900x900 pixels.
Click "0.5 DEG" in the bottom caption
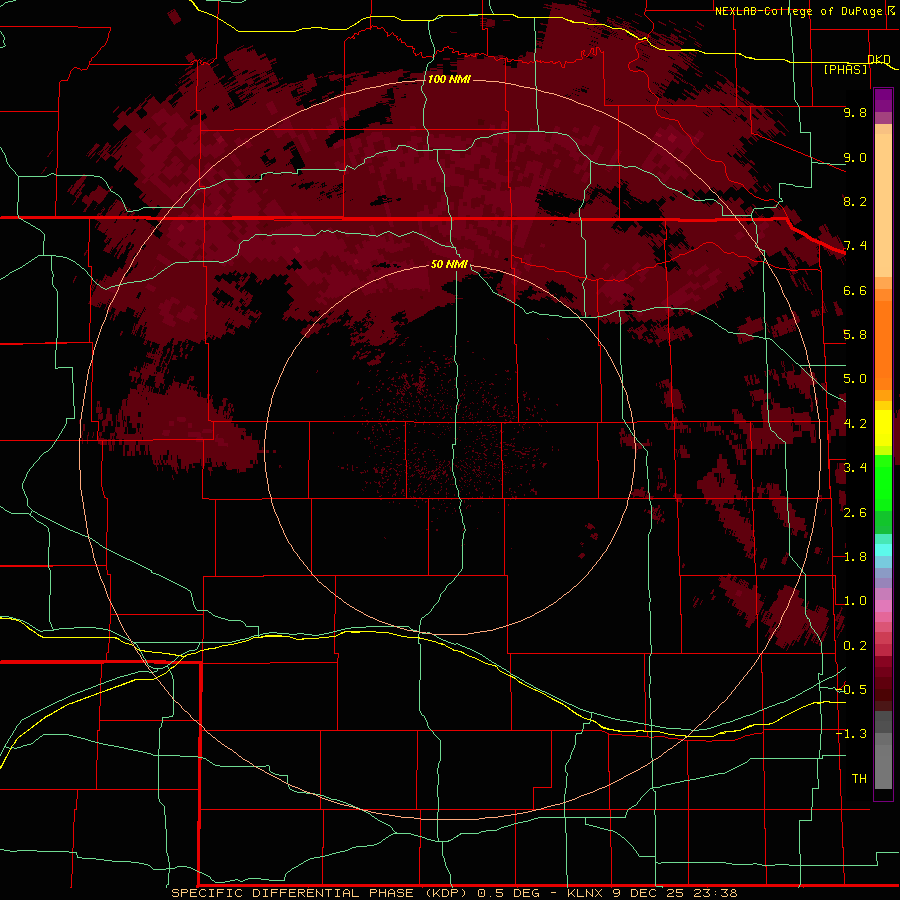[509, 893]
